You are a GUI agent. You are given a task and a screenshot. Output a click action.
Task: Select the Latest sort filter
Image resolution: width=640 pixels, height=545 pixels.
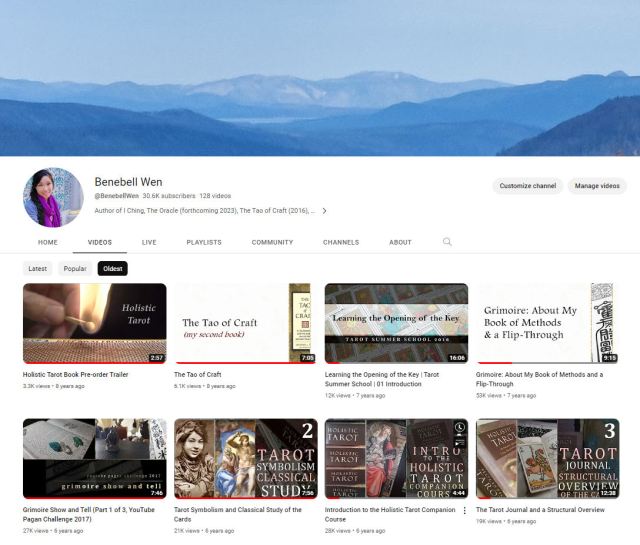coord(38,269)
